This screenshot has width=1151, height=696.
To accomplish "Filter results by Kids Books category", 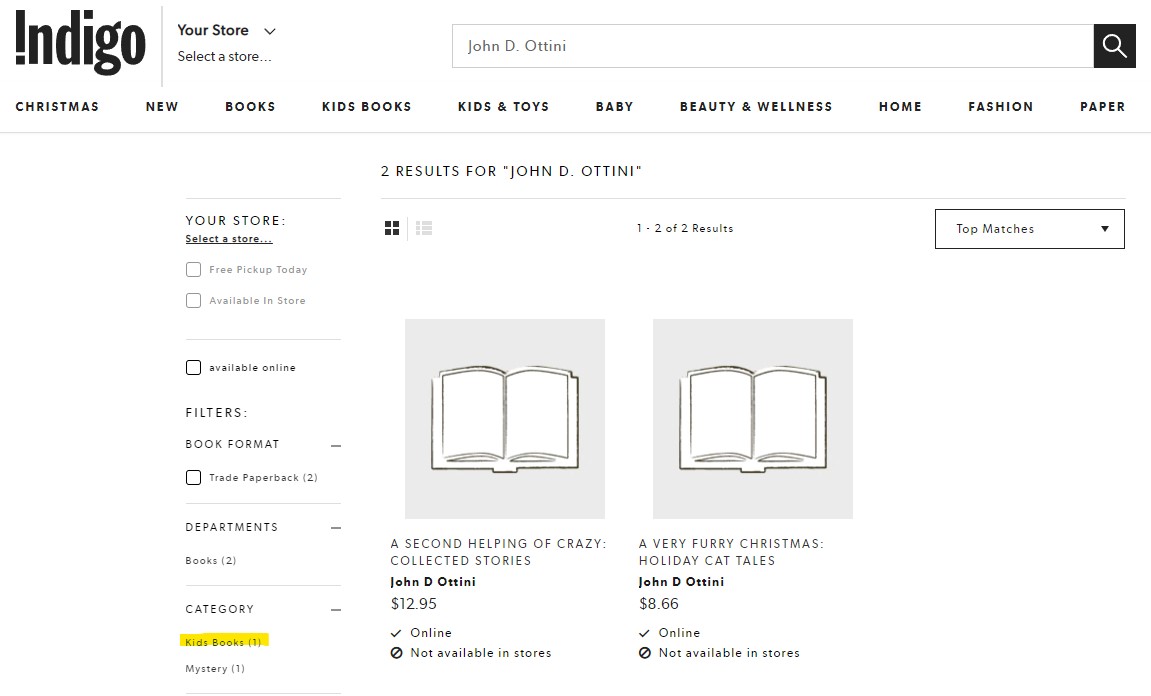I will coord(222,642).
